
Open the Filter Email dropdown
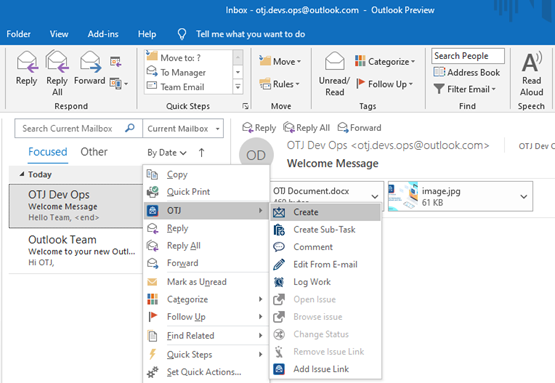(465, 89)
